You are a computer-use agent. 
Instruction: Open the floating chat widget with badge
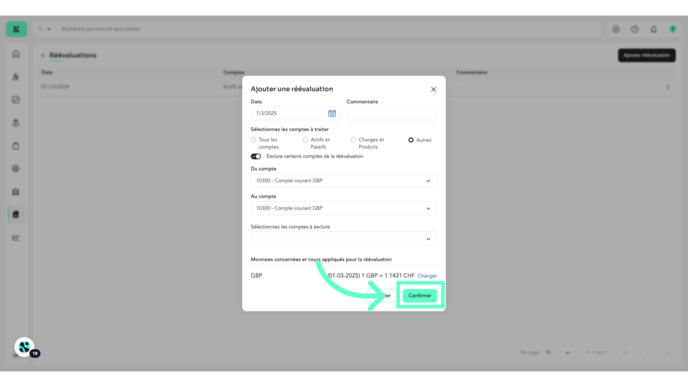point(25,347)
